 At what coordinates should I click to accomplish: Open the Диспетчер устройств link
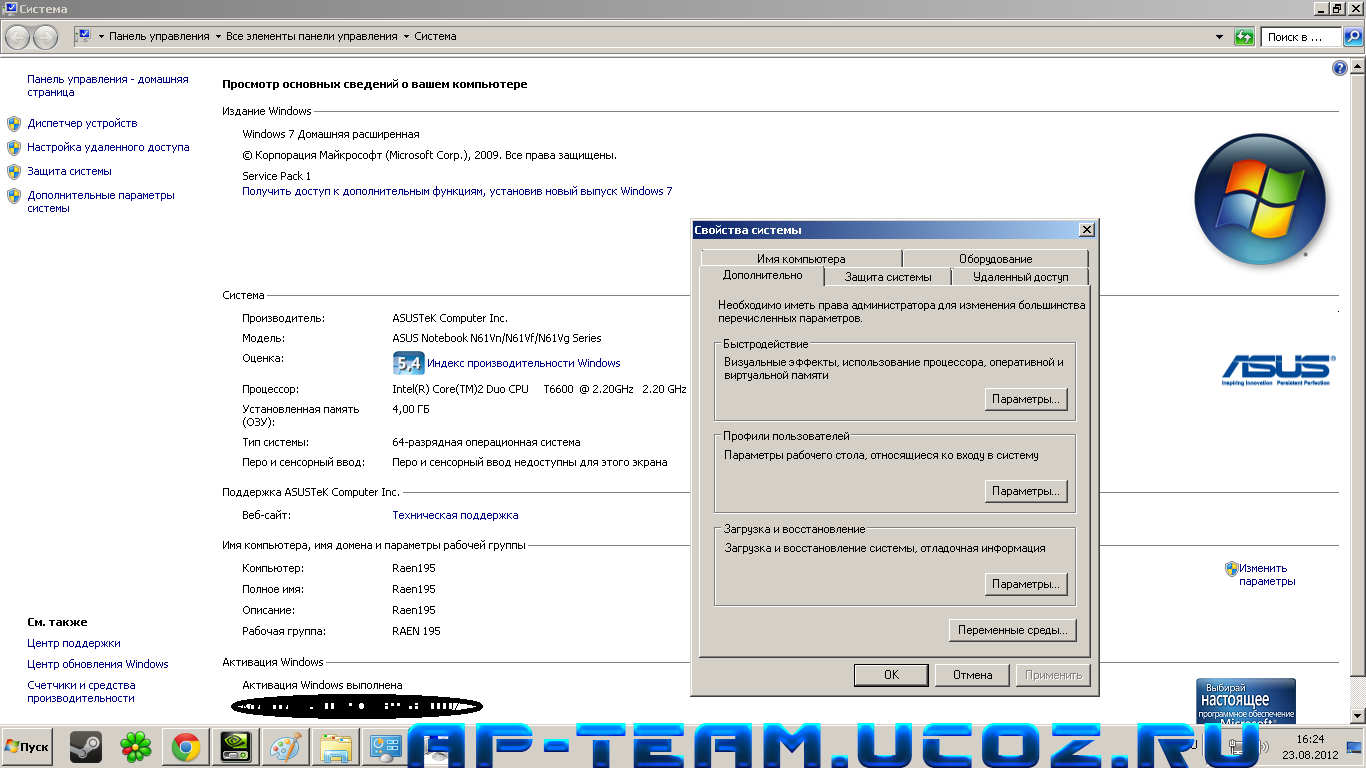coord(82,123)
